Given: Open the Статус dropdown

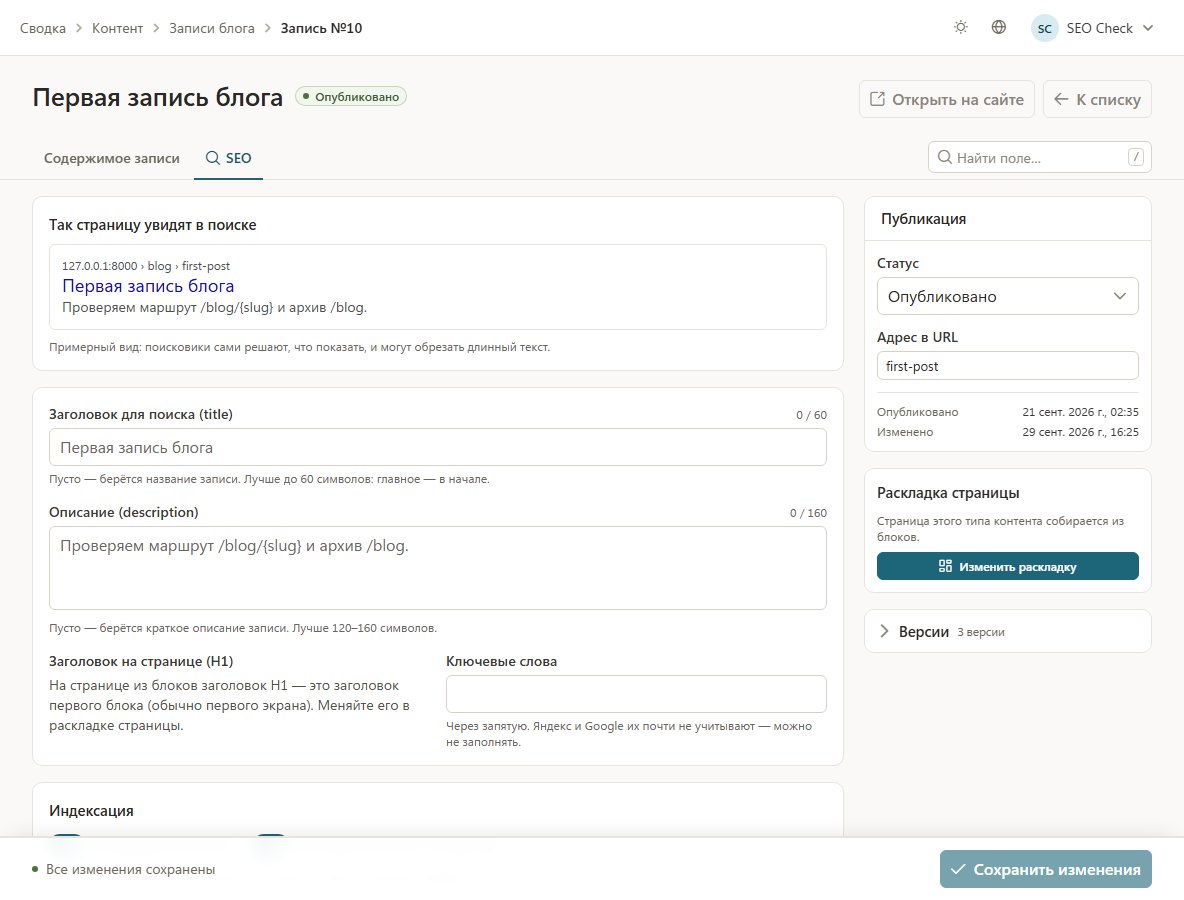Looking at the screenshot, I should coord(1007,296).
